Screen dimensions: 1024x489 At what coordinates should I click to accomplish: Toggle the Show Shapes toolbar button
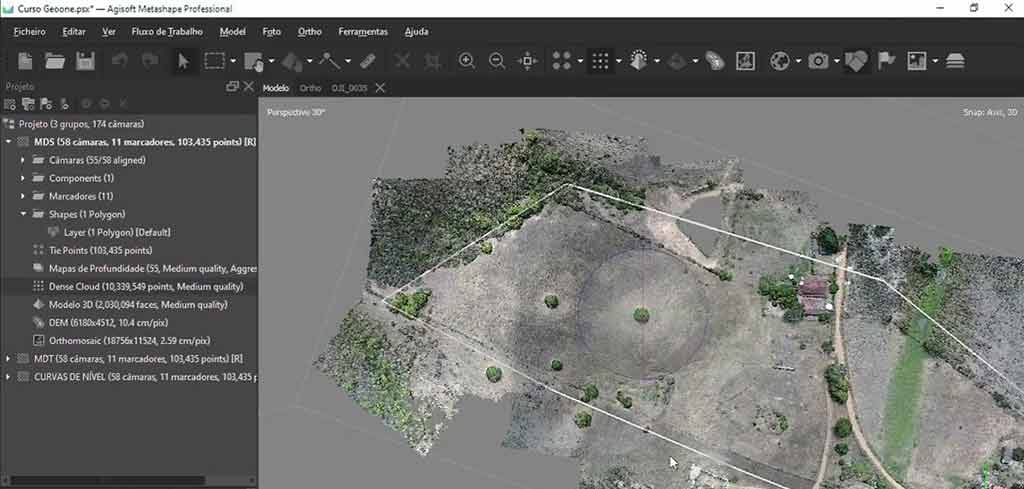click(855, 61)
